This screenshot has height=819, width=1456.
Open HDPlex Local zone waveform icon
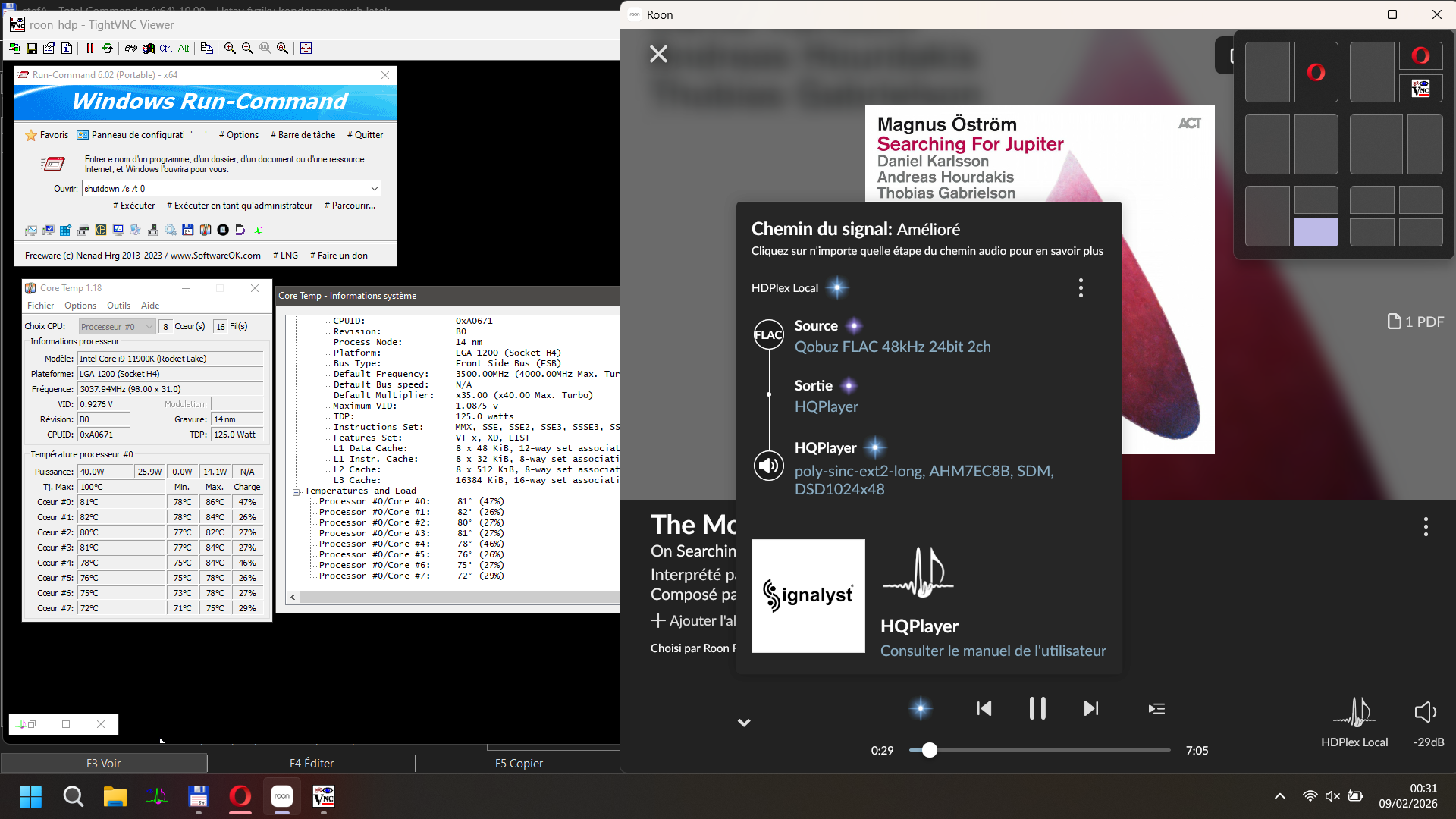click(1354, 713)
